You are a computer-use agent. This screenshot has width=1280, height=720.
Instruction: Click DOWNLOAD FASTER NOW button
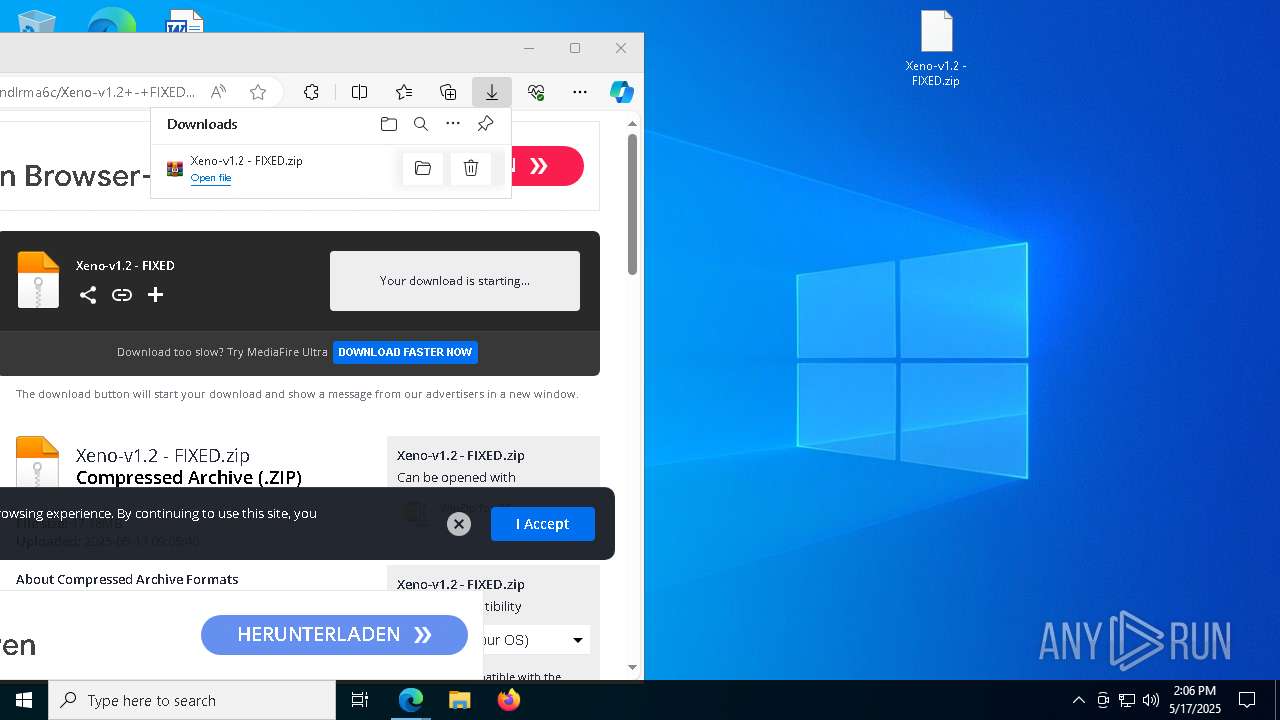pyautogui.click(x=405, y=352)
